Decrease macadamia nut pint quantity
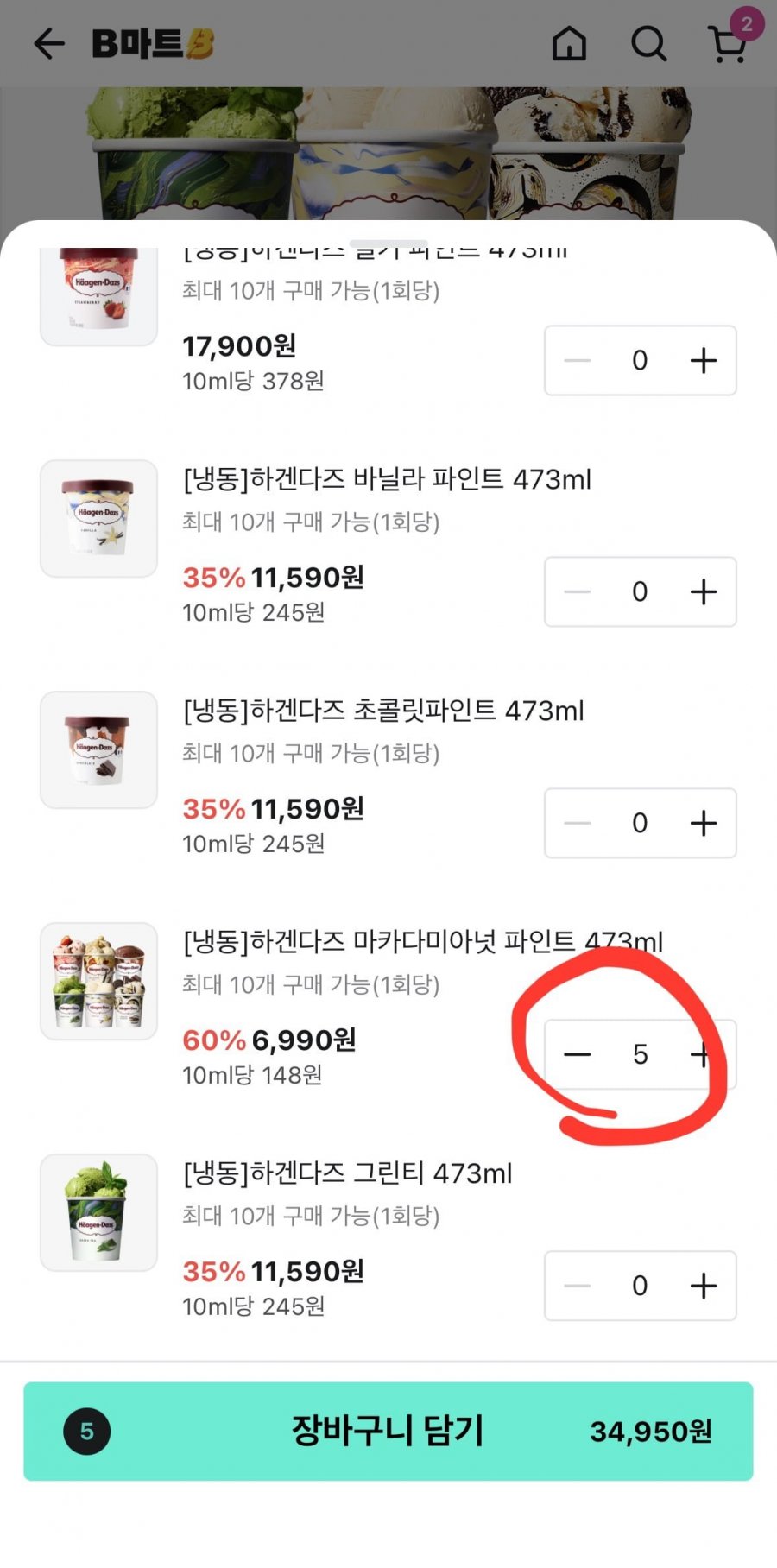Viewport: 777px width, 1568px height. (x=577, y=1054)
